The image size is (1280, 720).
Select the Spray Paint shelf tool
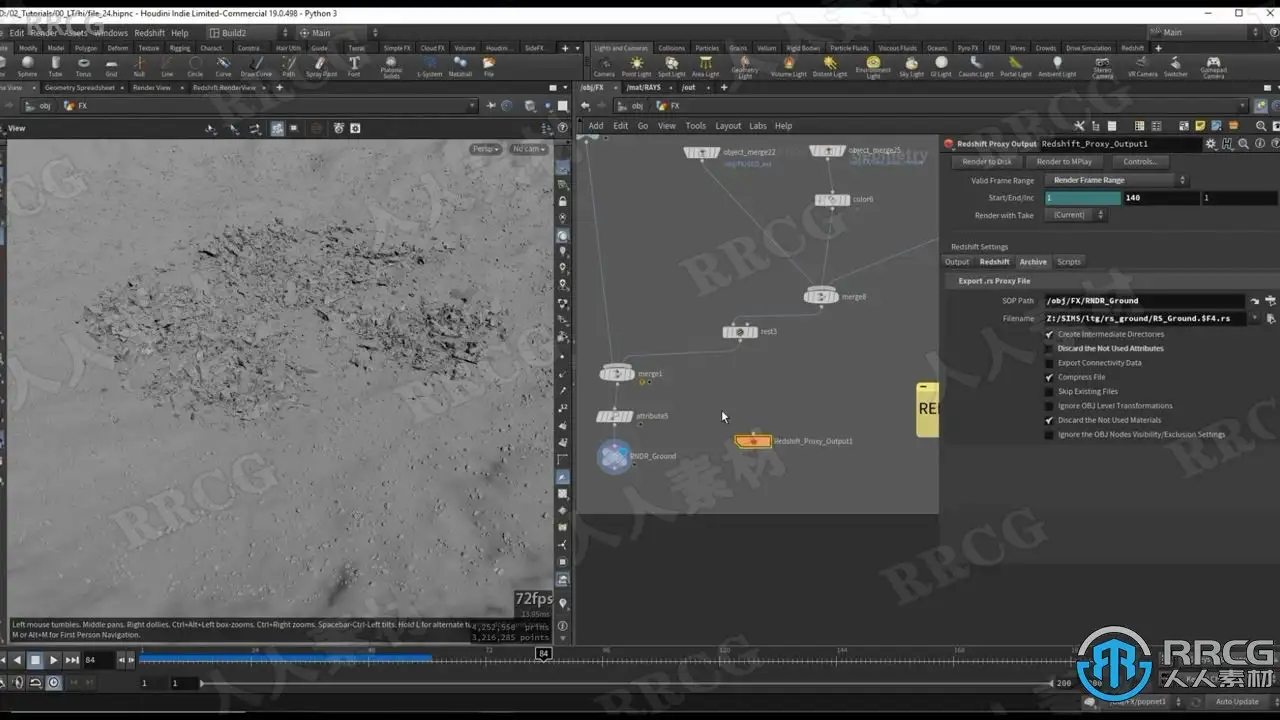(x=321, y=66)
